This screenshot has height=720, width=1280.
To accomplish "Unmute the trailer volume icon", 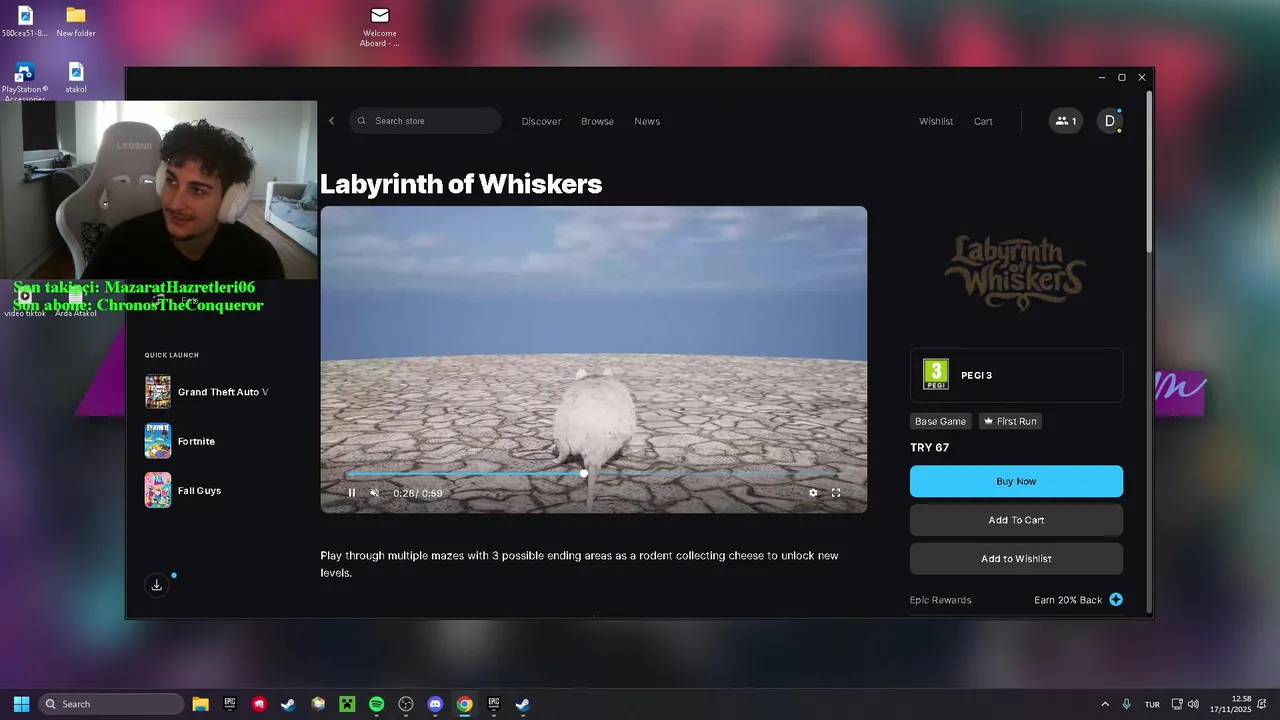I will (x=375, y=493).
